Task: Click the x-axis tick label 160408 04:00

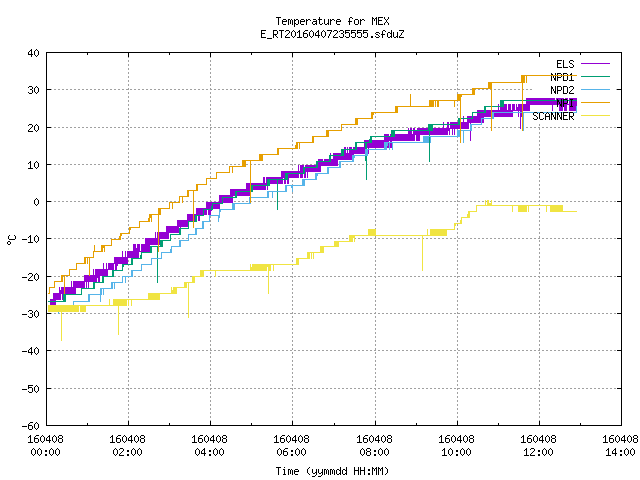Action: coord(209,445)
